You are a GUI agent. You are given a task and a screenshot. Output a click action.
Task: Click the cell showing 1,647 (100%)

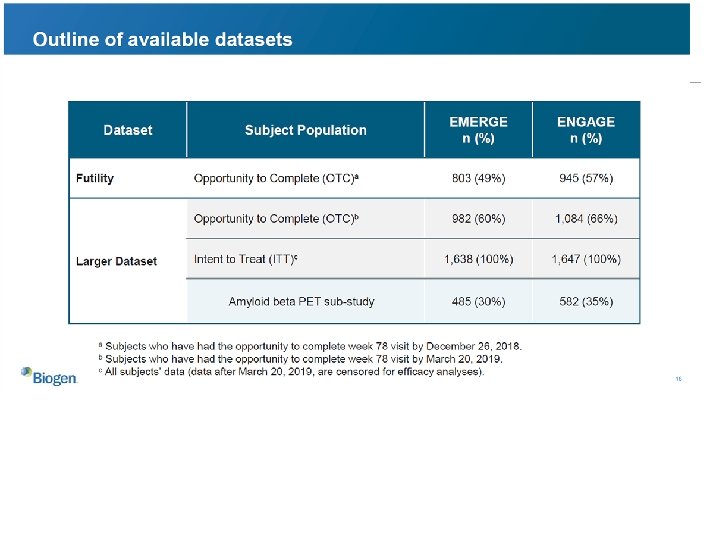[x=586, y=260]
